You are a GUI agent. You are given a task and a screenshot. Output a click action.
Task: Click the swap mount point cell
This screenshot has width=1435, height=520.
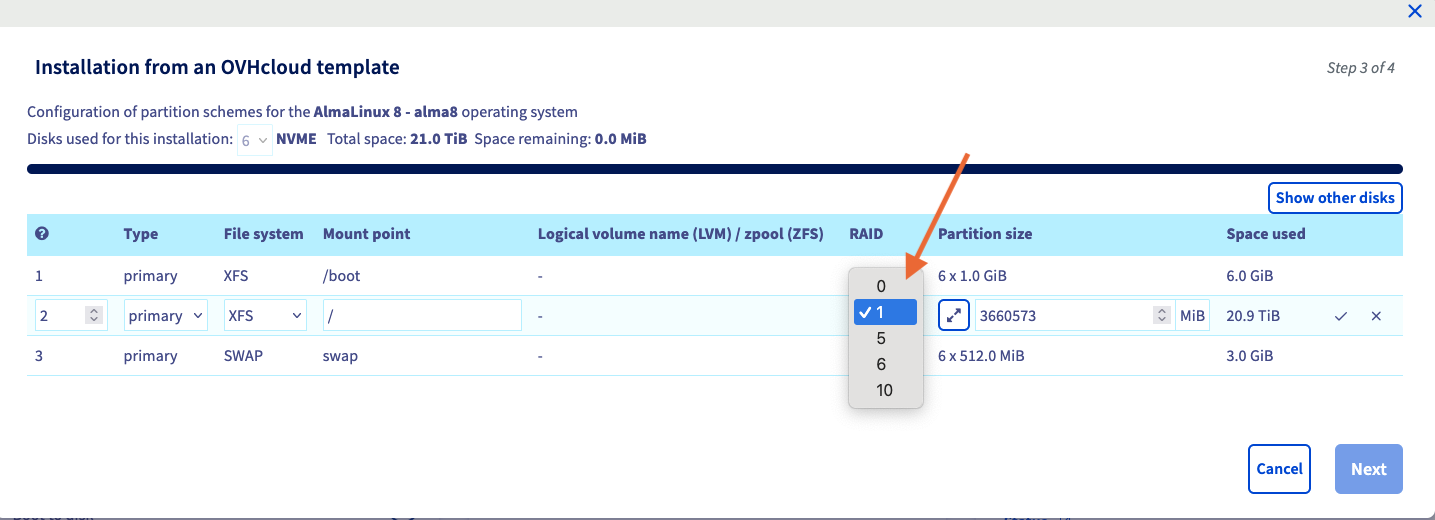[340, 356]
